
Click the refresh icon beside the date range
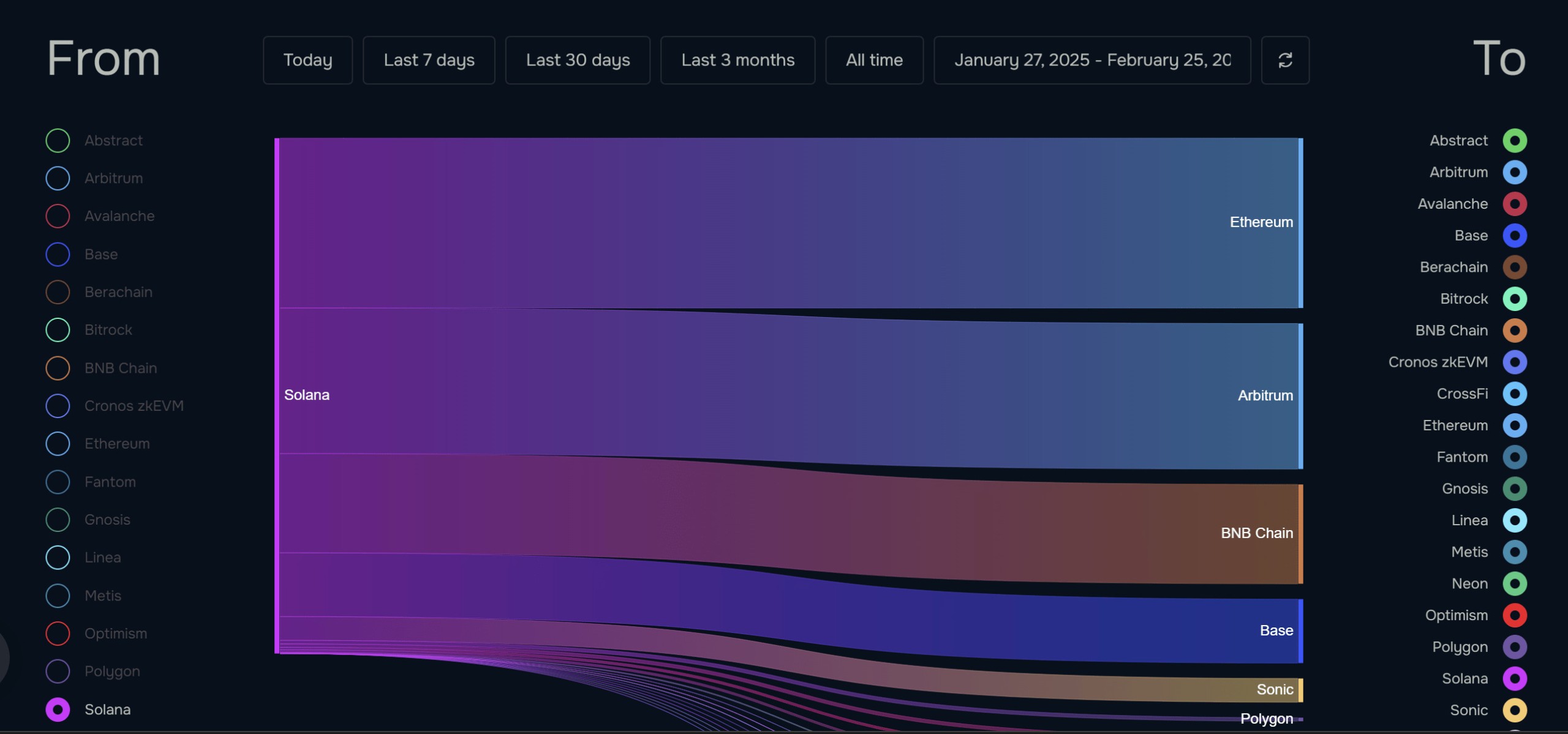click(x=1285, y=60)
